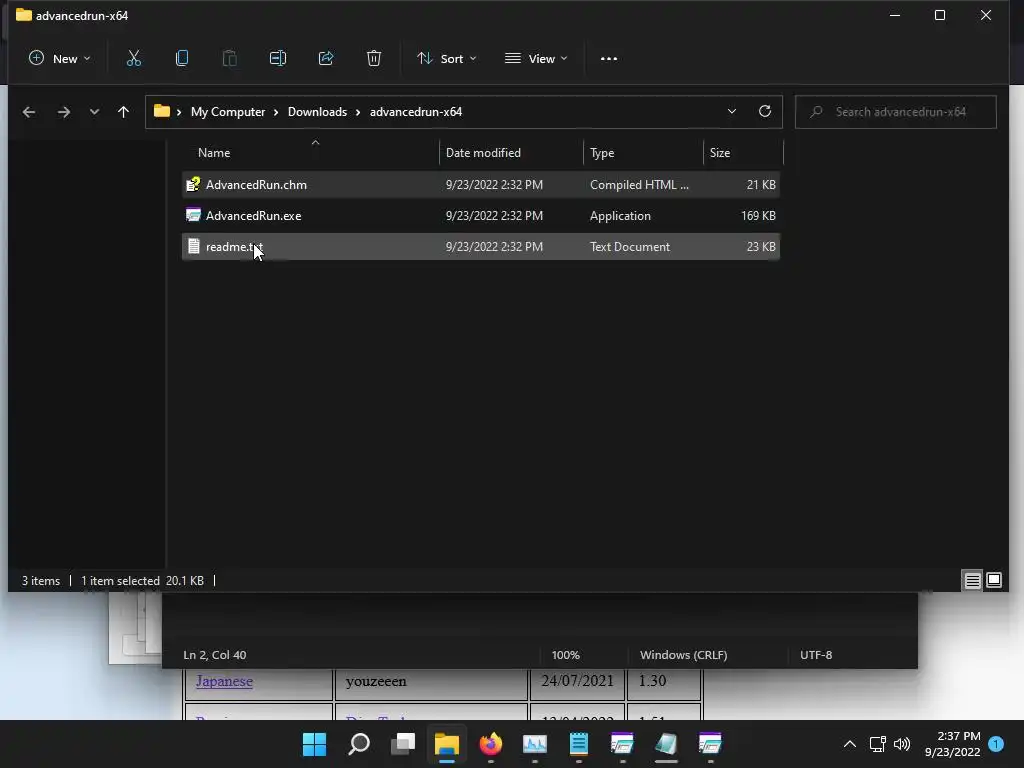Click the readme.txt document icon

[193, 246]
